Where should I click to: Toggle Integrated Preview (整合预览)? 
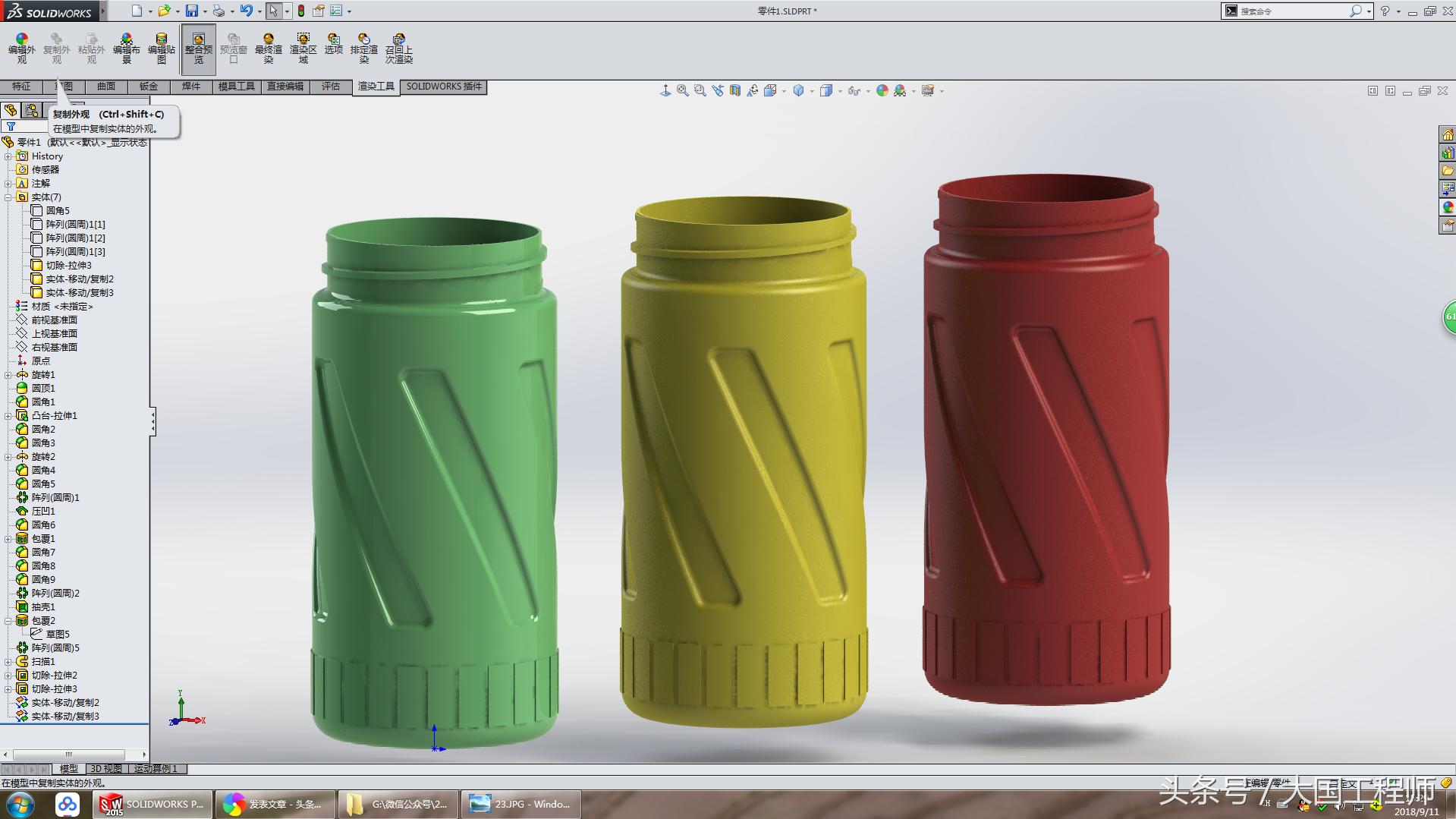[x=198, y=47]
